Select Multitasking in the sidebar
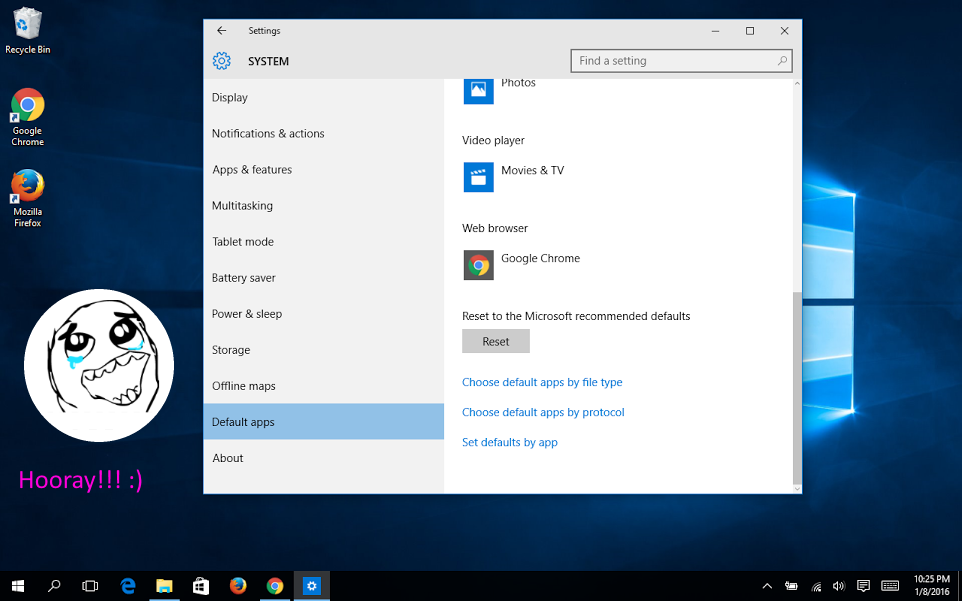This screenshot has height=601, width=962. pyautogui.click(x=323, y=206)
